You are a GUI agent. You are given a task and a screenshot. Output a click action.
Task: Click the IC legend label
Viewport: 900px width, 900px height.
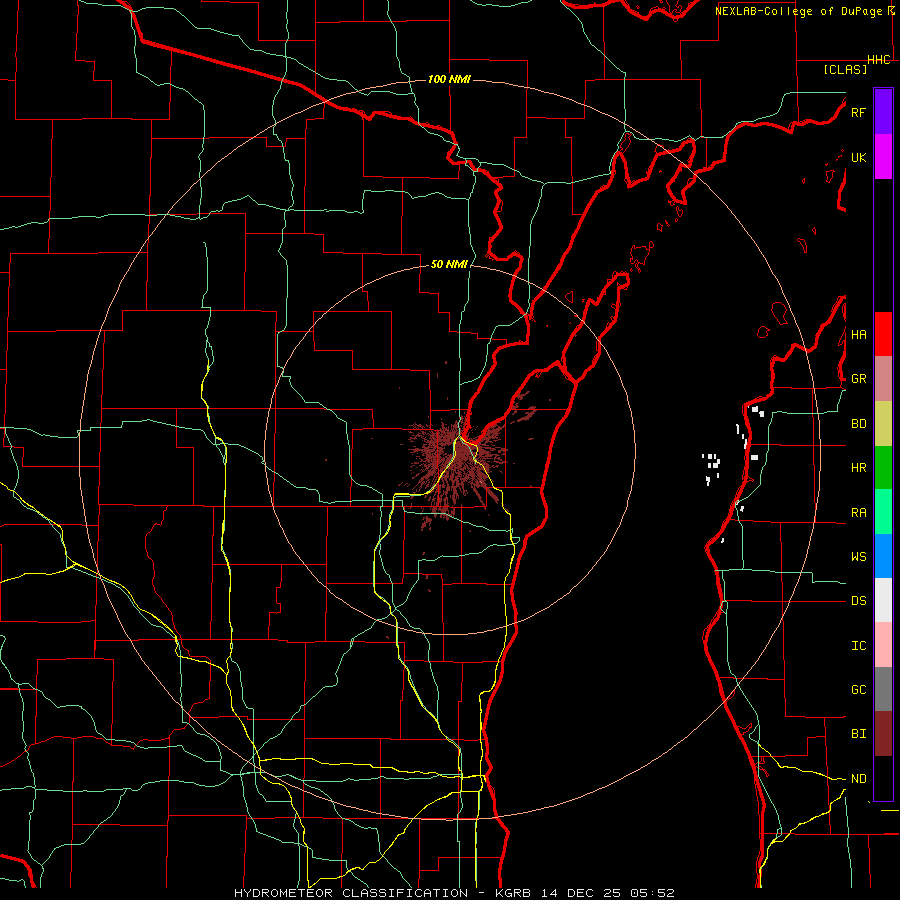858,645
